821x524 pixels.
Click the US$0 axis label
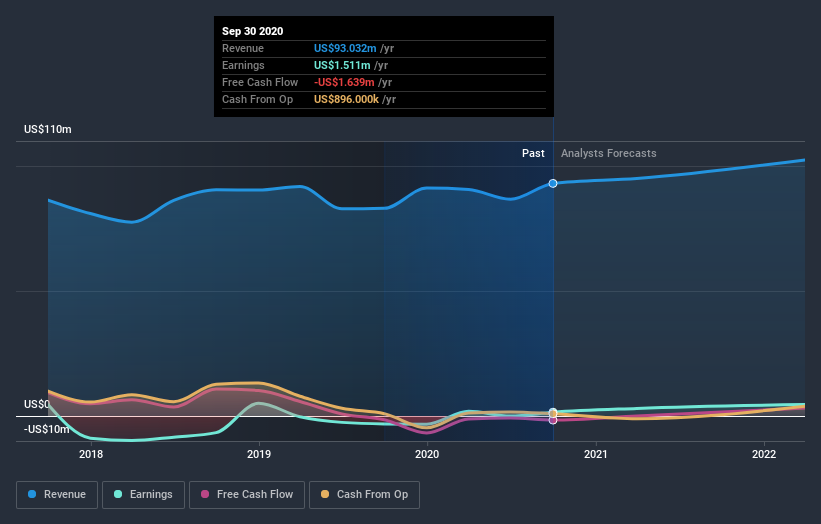36,405
